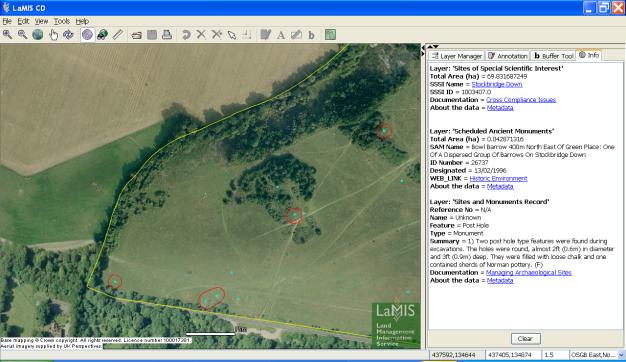This screenshot has height=362, width=626.
Task: Activate the pan hand tool
Action: [x=53, y=35]
